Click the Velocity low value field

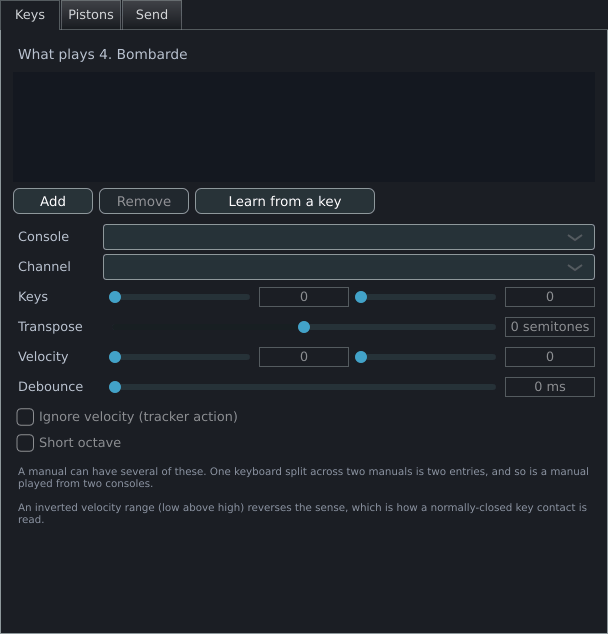(x=304, y=357)
